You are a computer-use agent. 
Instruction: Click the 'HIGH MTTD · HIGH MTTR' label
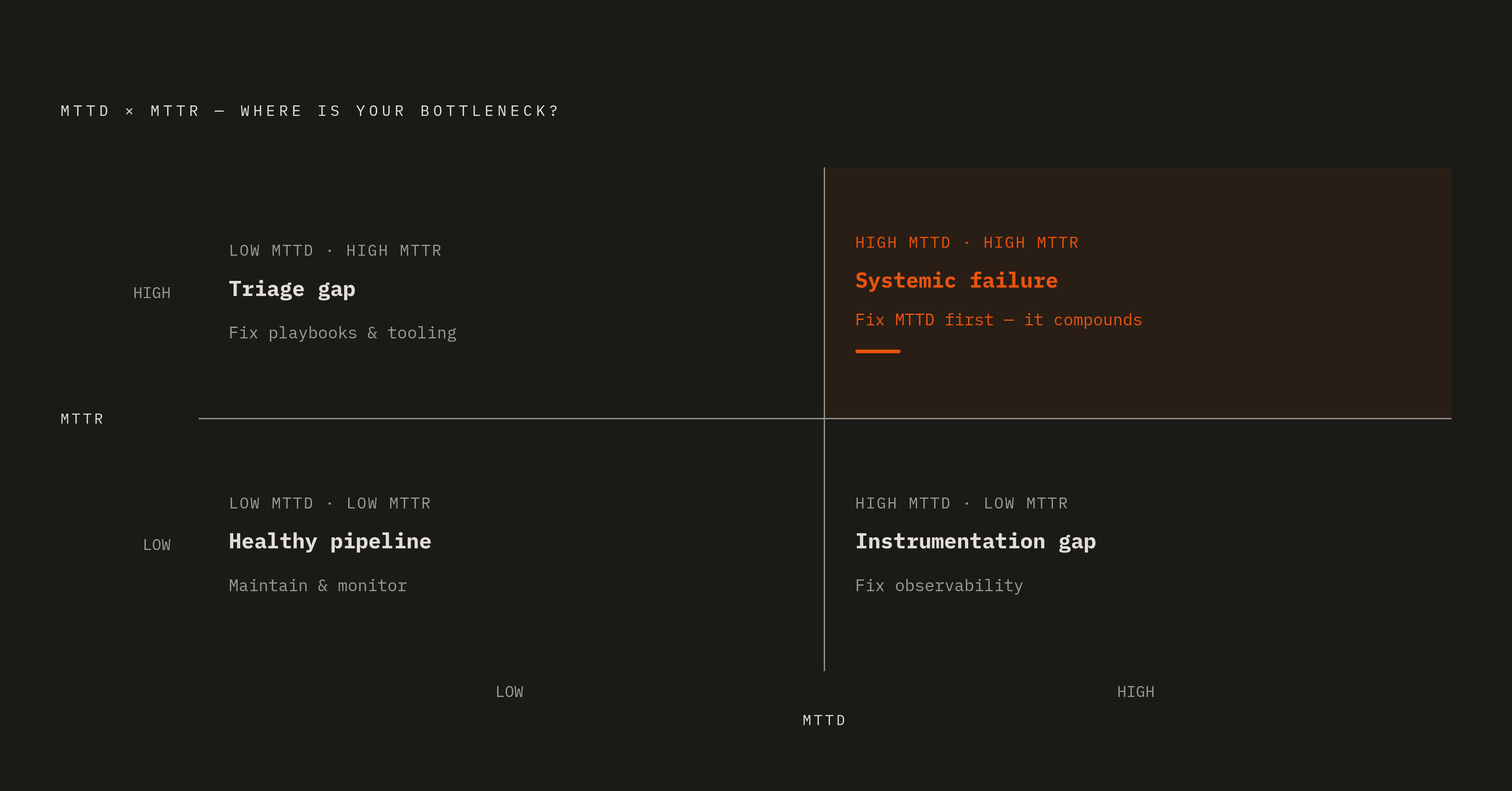967,242
